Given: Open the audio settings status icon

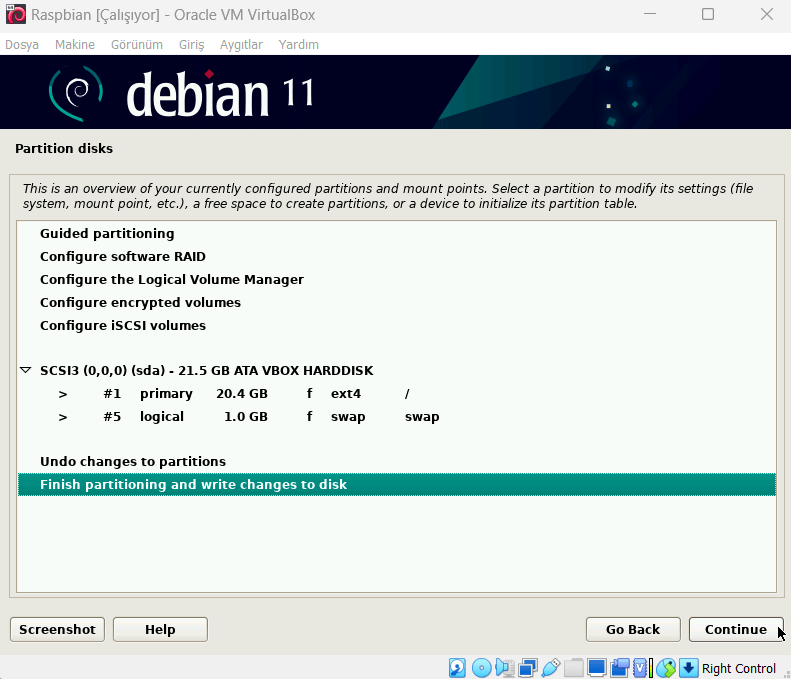Looking at the screenshot, I should (x=504, y=668).
